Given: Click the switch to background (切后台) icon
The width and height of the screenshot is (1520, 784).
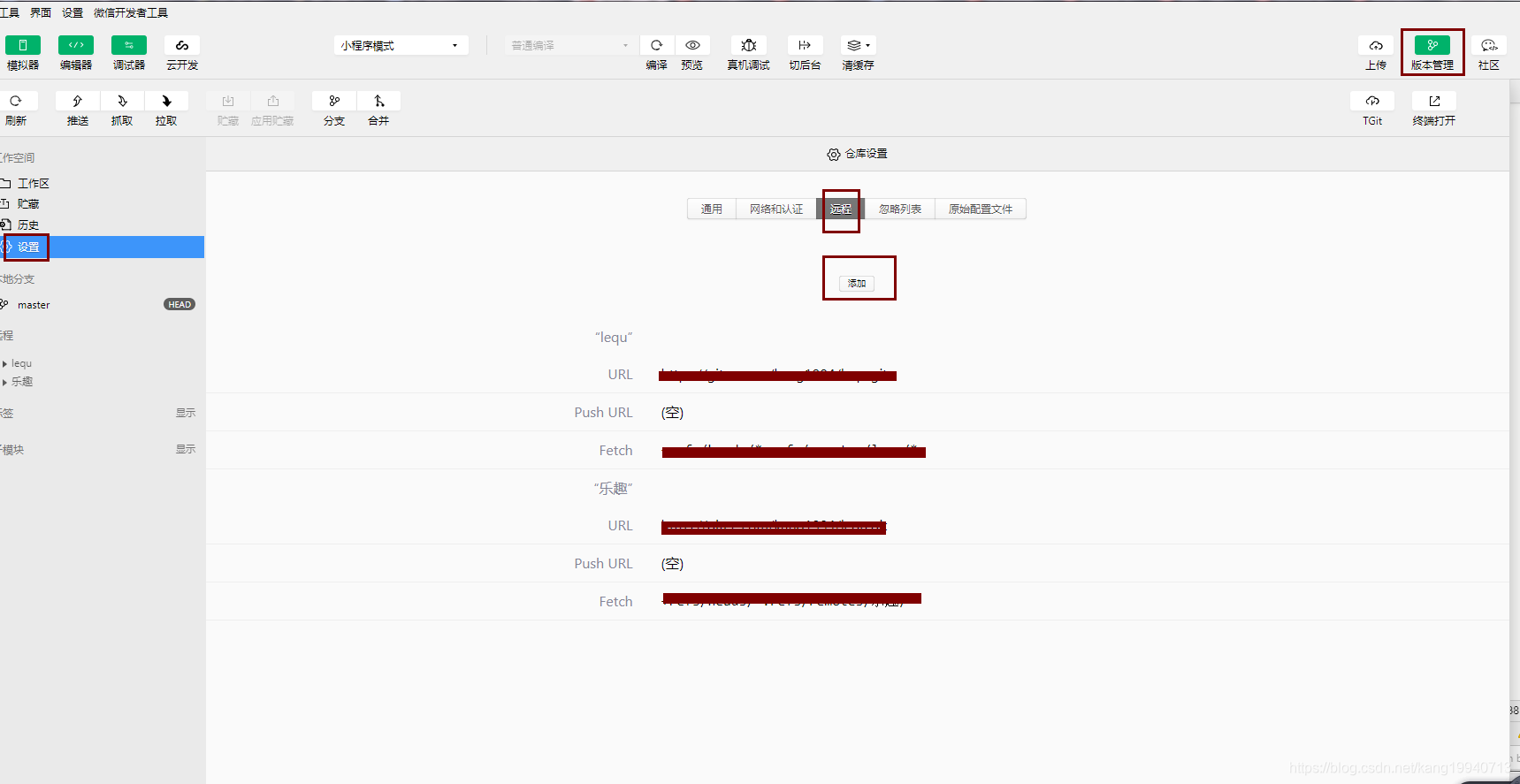Looking at the screenshot, I should pos(805,45).
